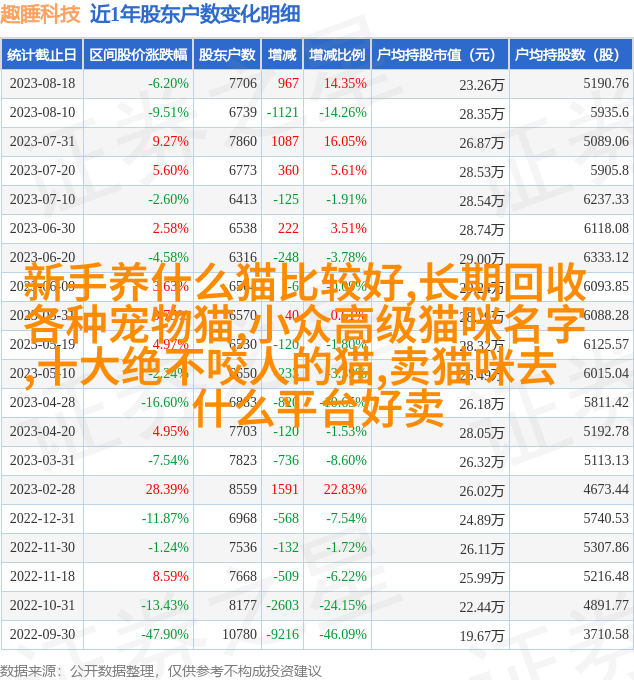Click the average shares value 6237.33
The image size is (634, 680).
[x=606, y=199]
